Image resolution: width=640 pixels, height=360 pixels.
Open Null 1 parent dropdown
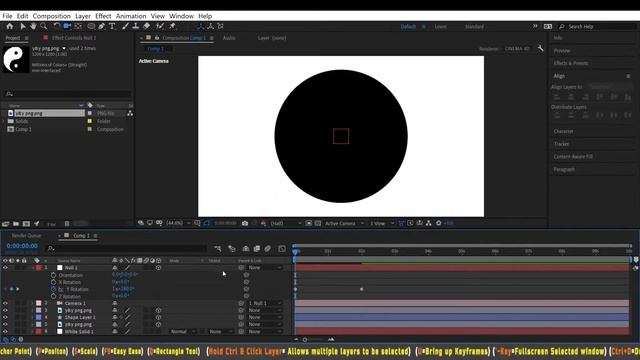pyautogui.click(x=264, y=268)
